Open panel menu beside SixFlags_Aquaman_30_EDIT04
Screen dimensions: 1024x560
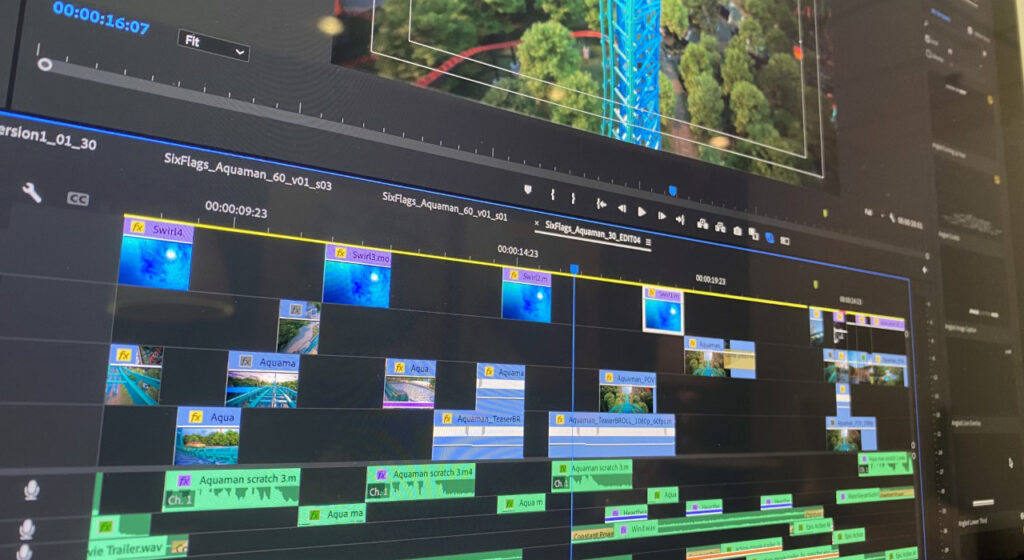click(x=648, y=242)
